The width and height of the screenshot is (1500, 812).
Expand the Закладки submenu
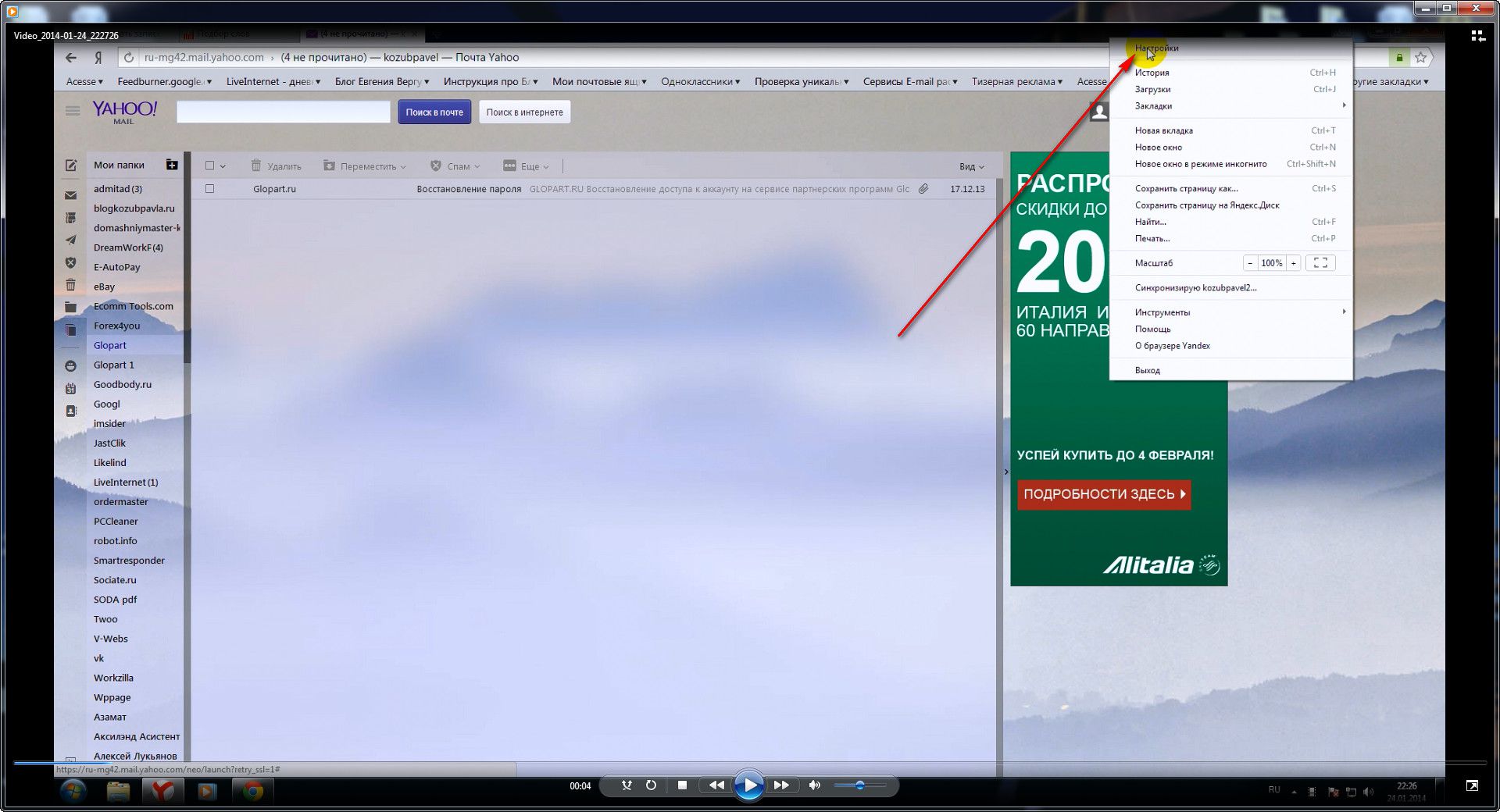point(1230,106)
